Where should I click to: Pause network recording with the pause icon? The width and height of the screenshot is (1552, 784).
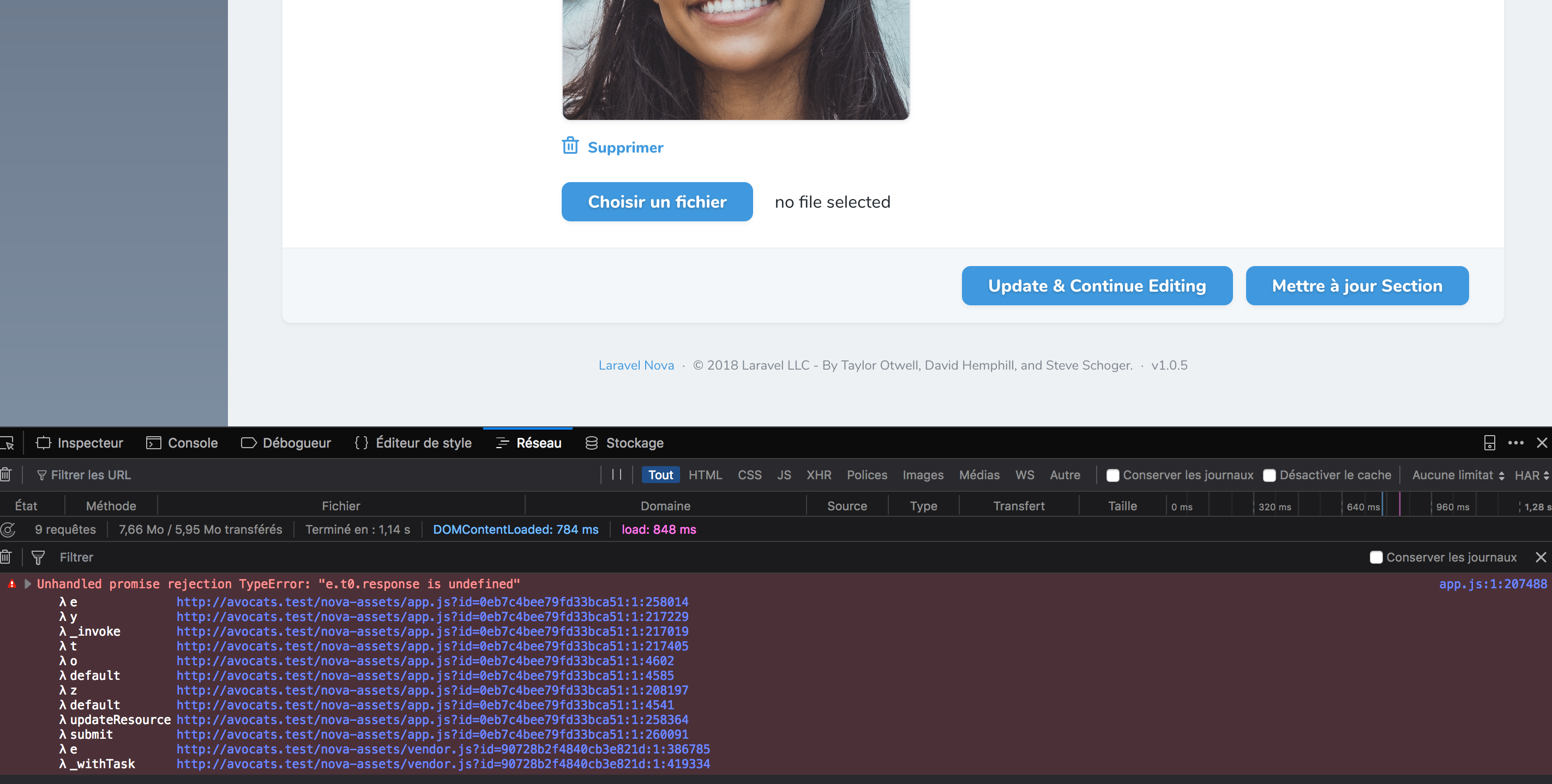pos(616,474)
